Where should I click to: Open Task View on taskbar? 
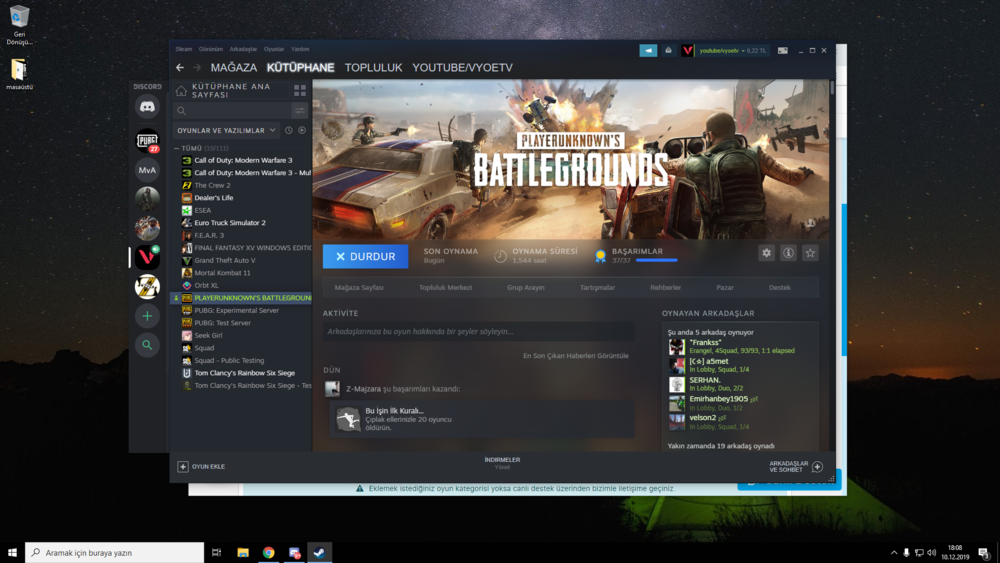coord(217,552)
